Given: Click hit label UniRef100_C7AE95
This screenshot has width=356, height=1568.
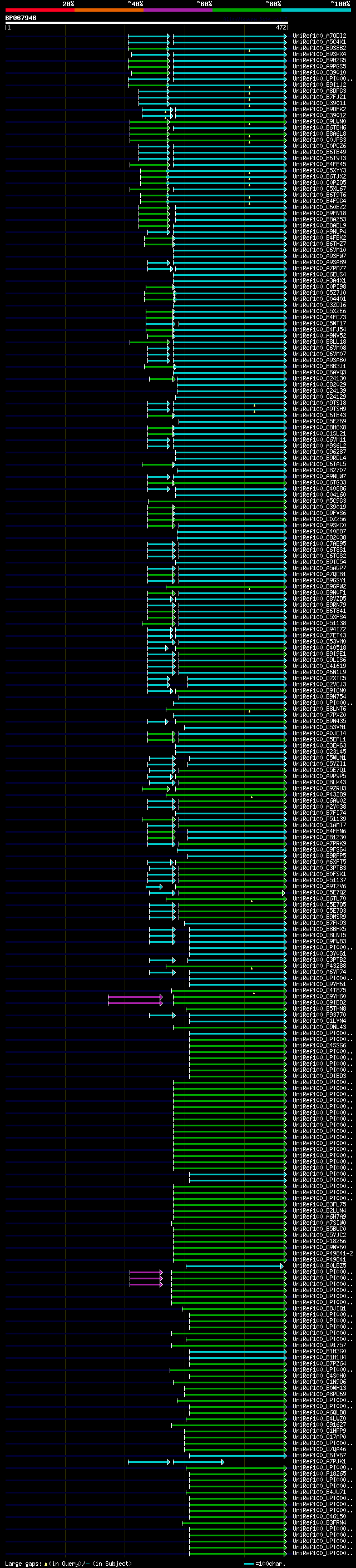Looking at the screenshot, I should click(319, 543).
